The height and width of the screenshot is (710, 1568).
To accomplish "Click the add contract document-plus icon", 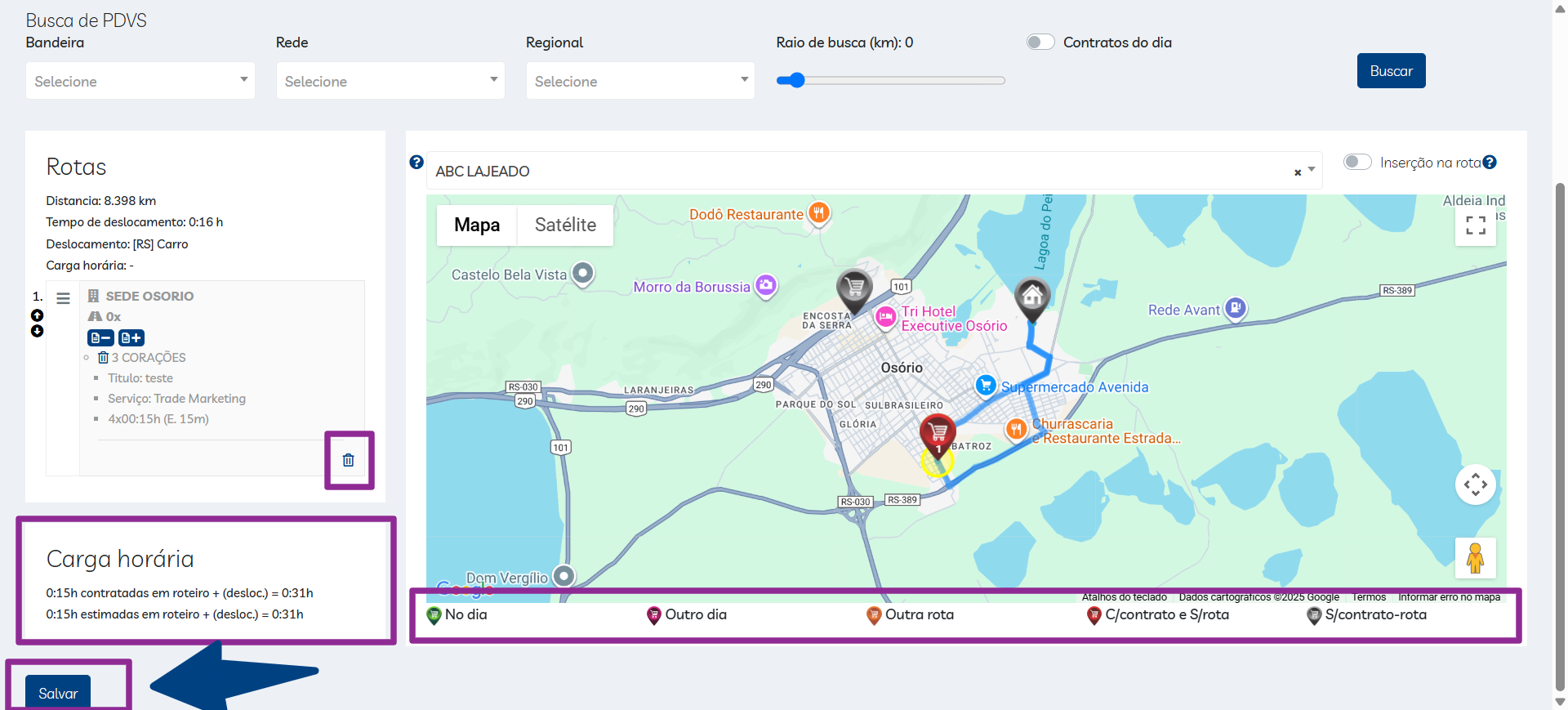I will point(131,337).
